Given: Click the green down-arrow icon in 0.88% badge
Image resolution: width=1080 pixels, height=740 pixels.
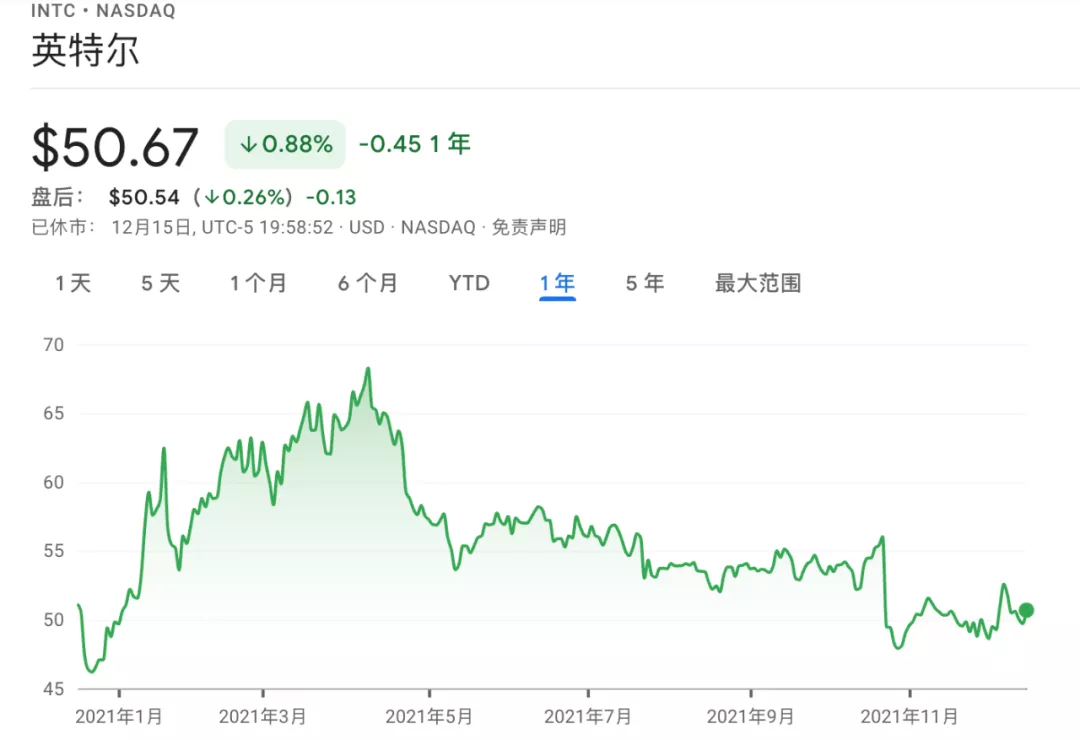Looking at the screenshot, I should 247,144.
